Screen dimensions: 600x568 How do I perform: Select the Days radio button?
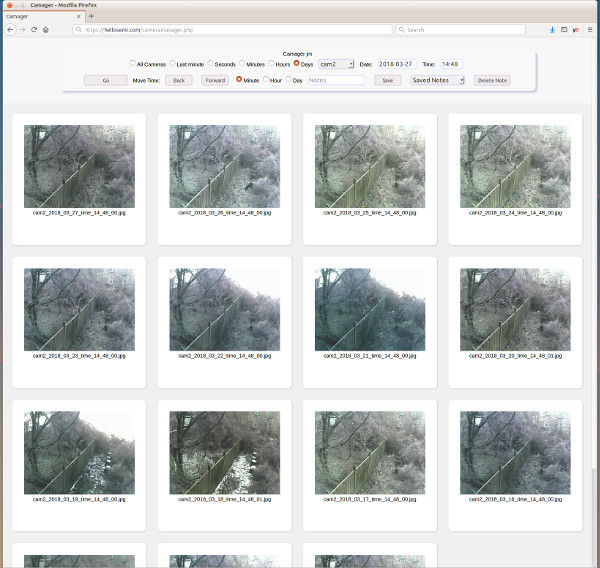[x=297, y=63]
